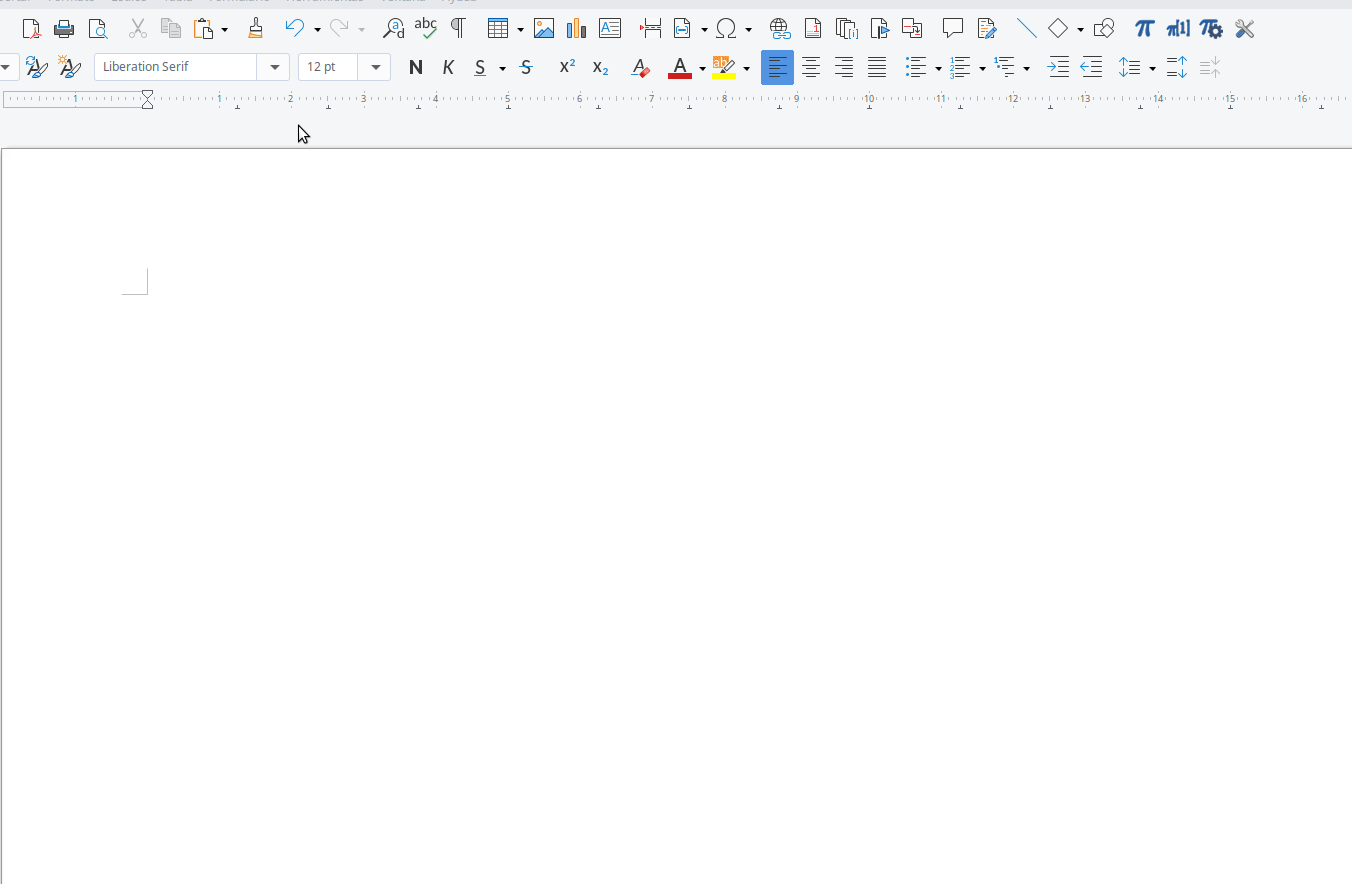The width and height of the screenshot is (1352, 884).
Task: Click the Insert Special Character omega icon
Action: coord(727,29)
